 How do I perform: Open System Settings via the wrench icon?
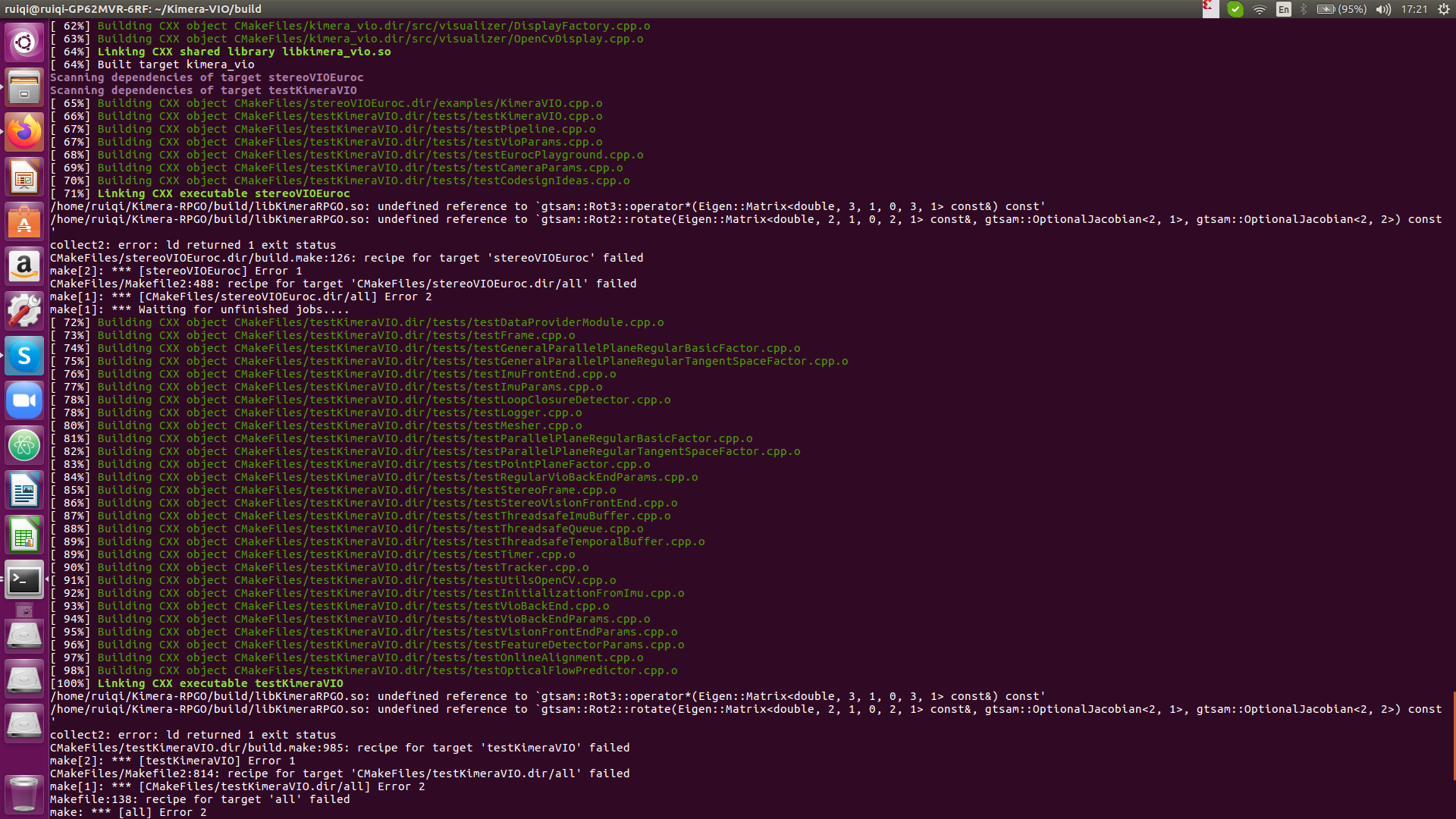click(x=24, y=311)
